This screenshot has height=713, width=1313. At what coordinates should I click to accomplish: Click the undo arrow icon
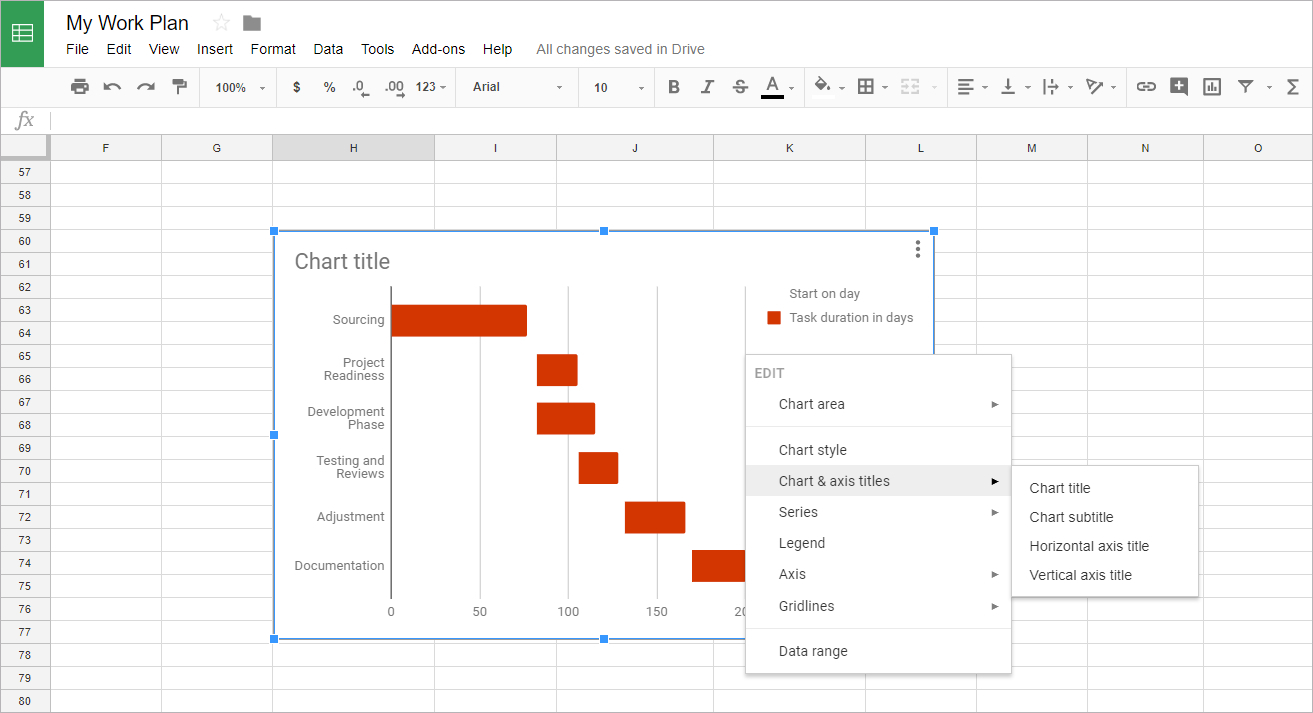[x=112, y=87]
